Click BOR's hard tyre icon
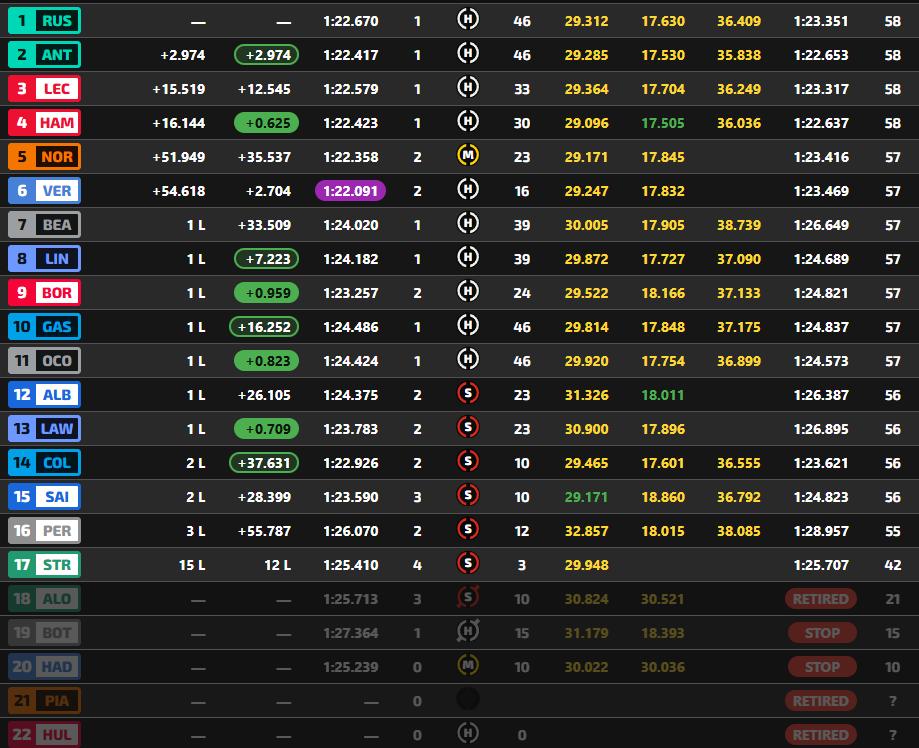This screenshot has height=748, width=919. tap(468, 291)
